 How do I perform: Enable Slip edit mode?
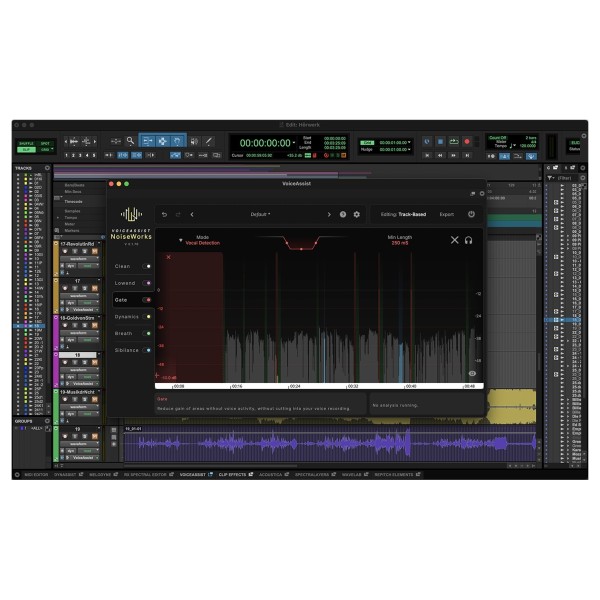point(26,150)
